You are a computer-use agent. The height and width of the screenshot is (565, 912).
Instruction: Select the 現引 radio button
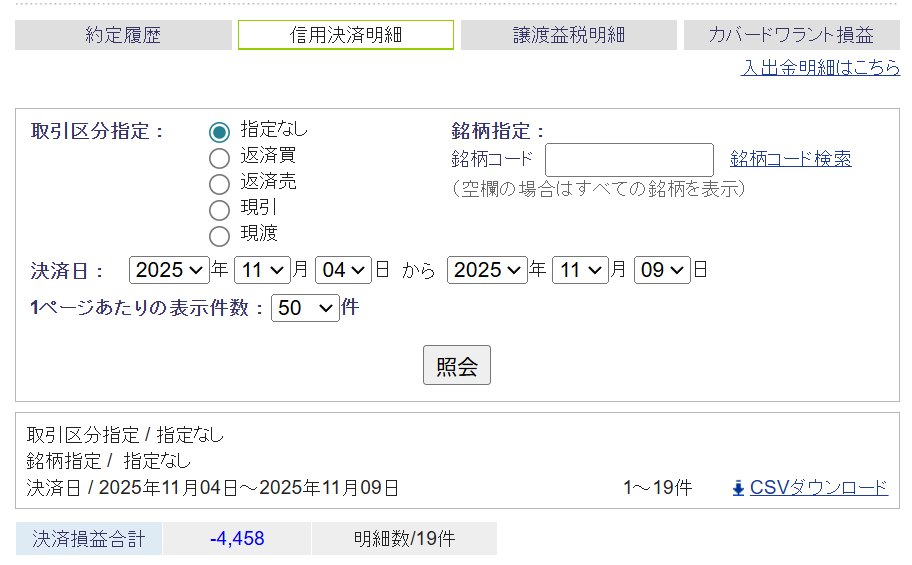(219, 210)
